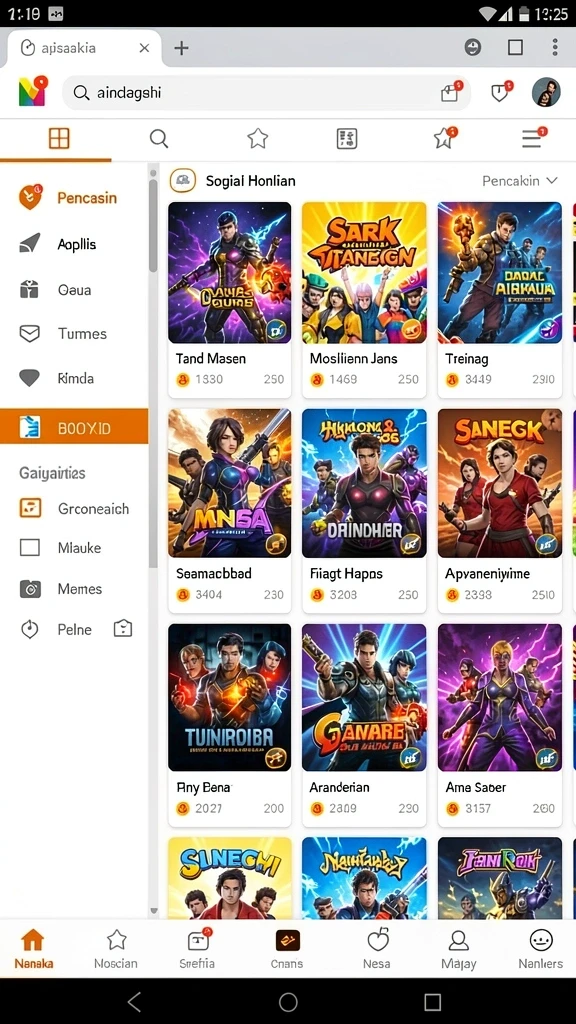Open the Seamacbbad game thumbnail
Screen dimensions: 576x1024
click(229, 483)
